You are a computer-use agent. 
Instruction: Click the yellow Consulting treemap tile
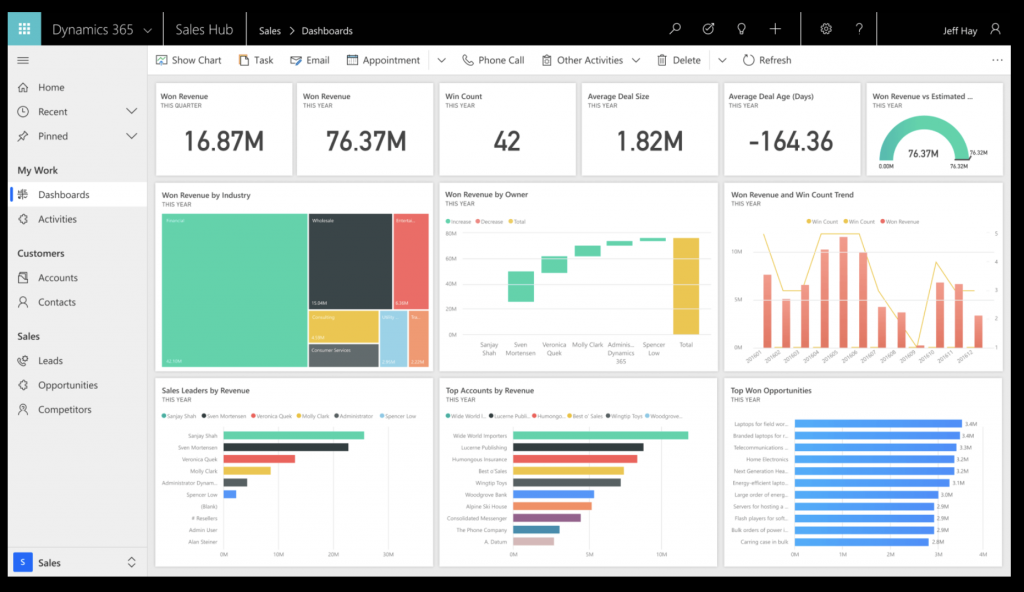(344, 327)
